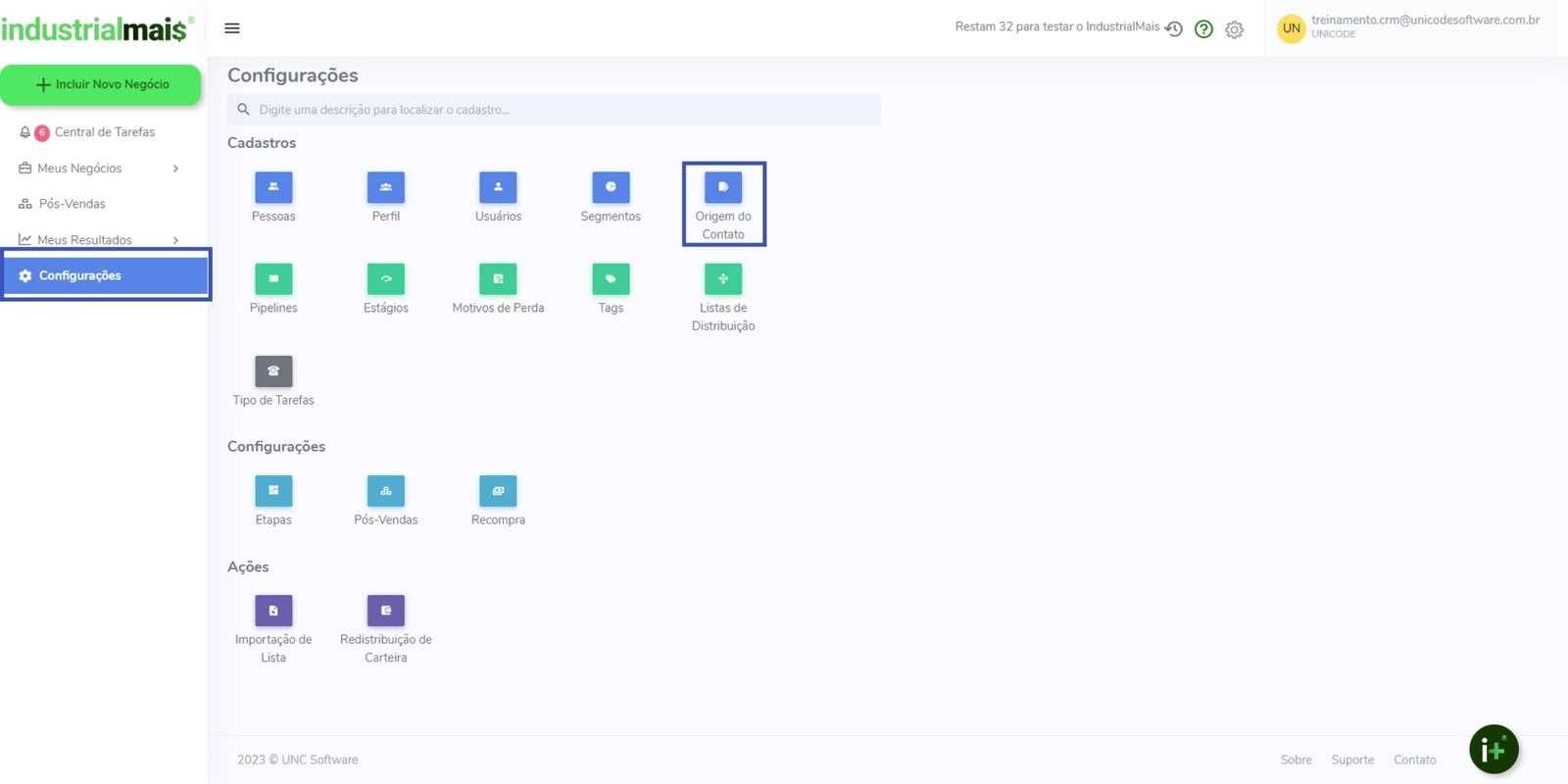1568x784 pixels.
Task: Open the Motivos de Perda icon
Action: click(x=498, y=279)
